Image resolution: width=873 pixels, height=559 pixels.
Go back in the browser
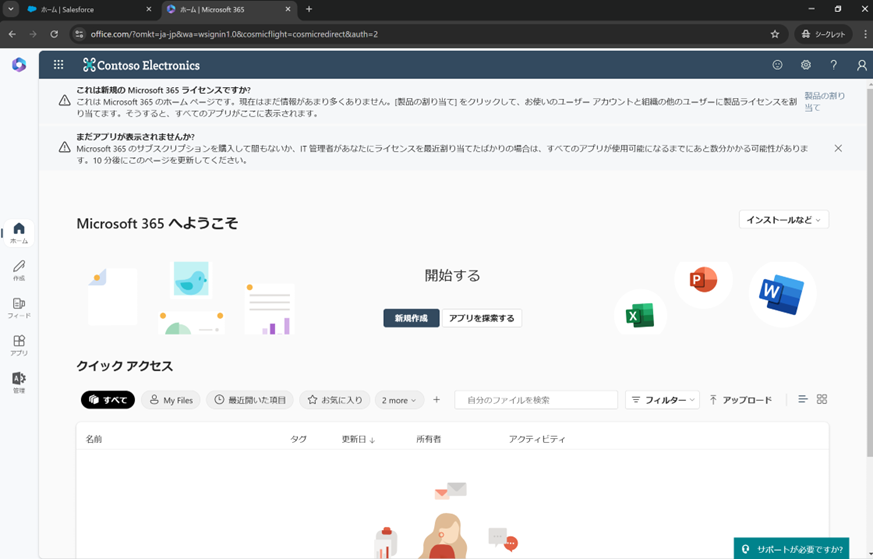[x=12, y=34]
